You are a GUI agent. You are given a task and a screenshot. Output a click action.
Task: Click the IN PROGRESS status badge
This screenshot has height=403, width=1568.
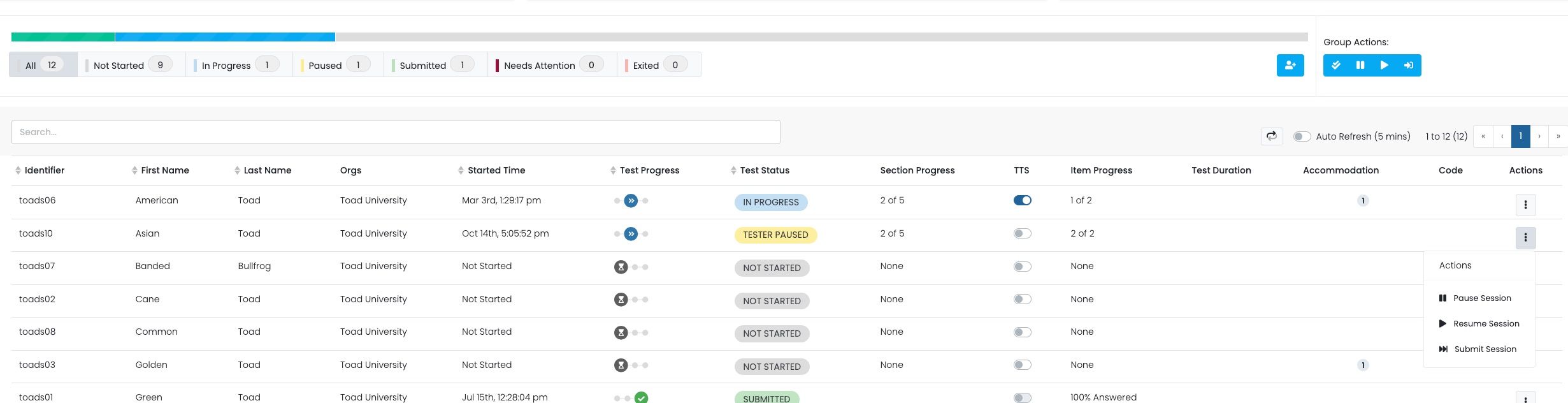pyautogui.click(x=771, y=202)
